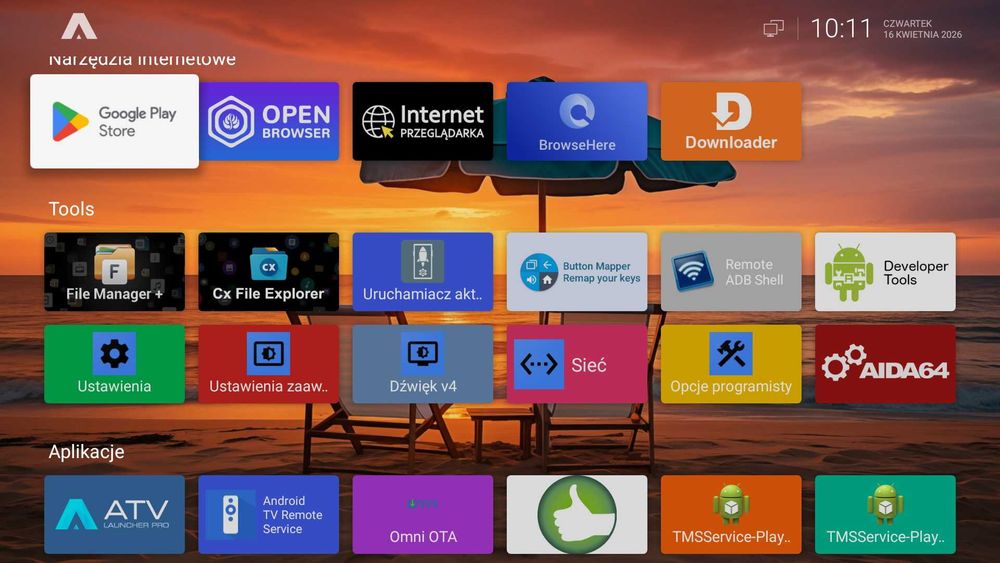Open Opcje programisty developer options
Screen dimensions: 1000x563
tap(731, 364)
